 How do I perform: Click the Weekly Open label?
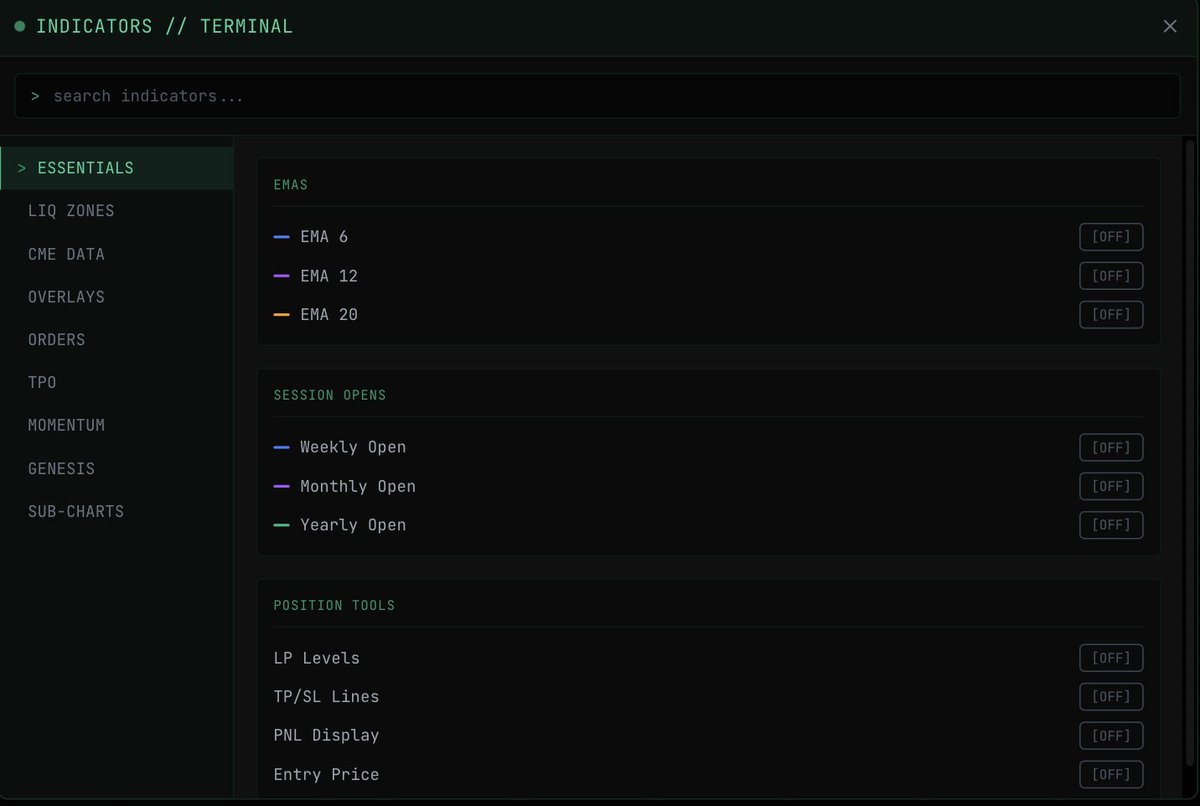point(353,447)
